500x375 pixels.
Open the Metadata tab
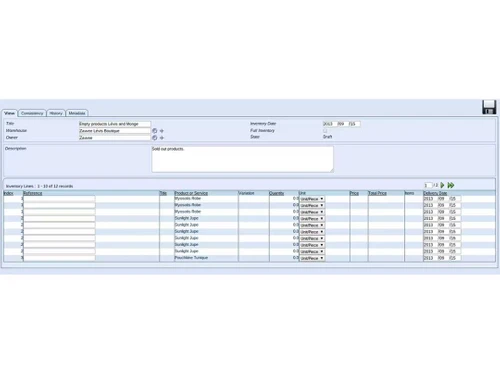click(x=77, y=113)
